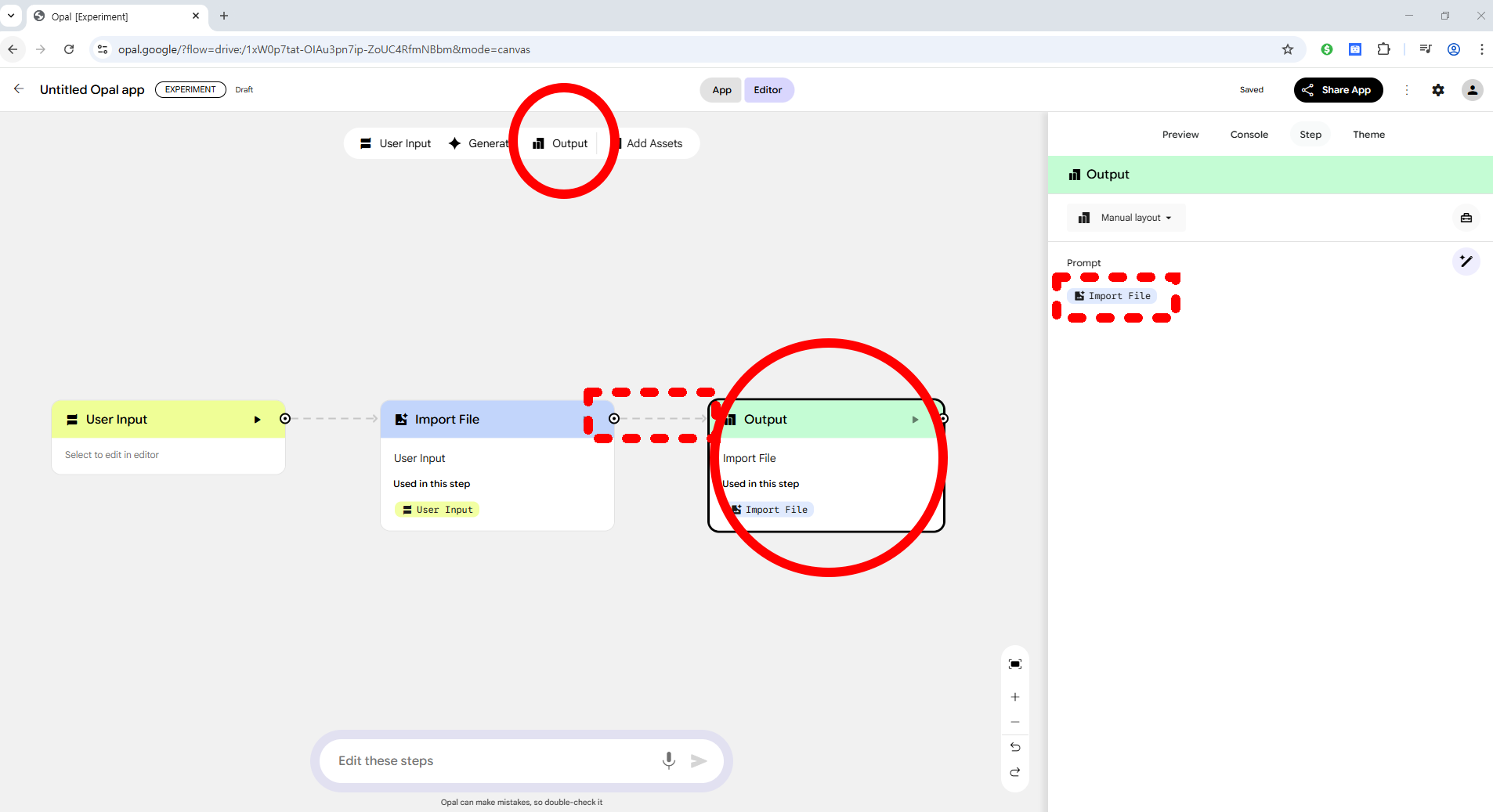Viewport: 1493px width, 812px height.
Task: Click the Untitled Opal app title
Action: point(92,89)
